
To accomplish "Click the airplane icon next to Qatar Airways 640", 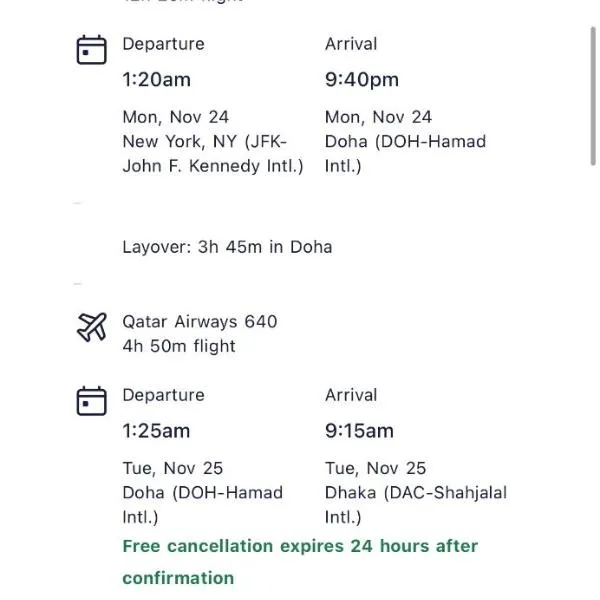I will [x=91, y=327].
